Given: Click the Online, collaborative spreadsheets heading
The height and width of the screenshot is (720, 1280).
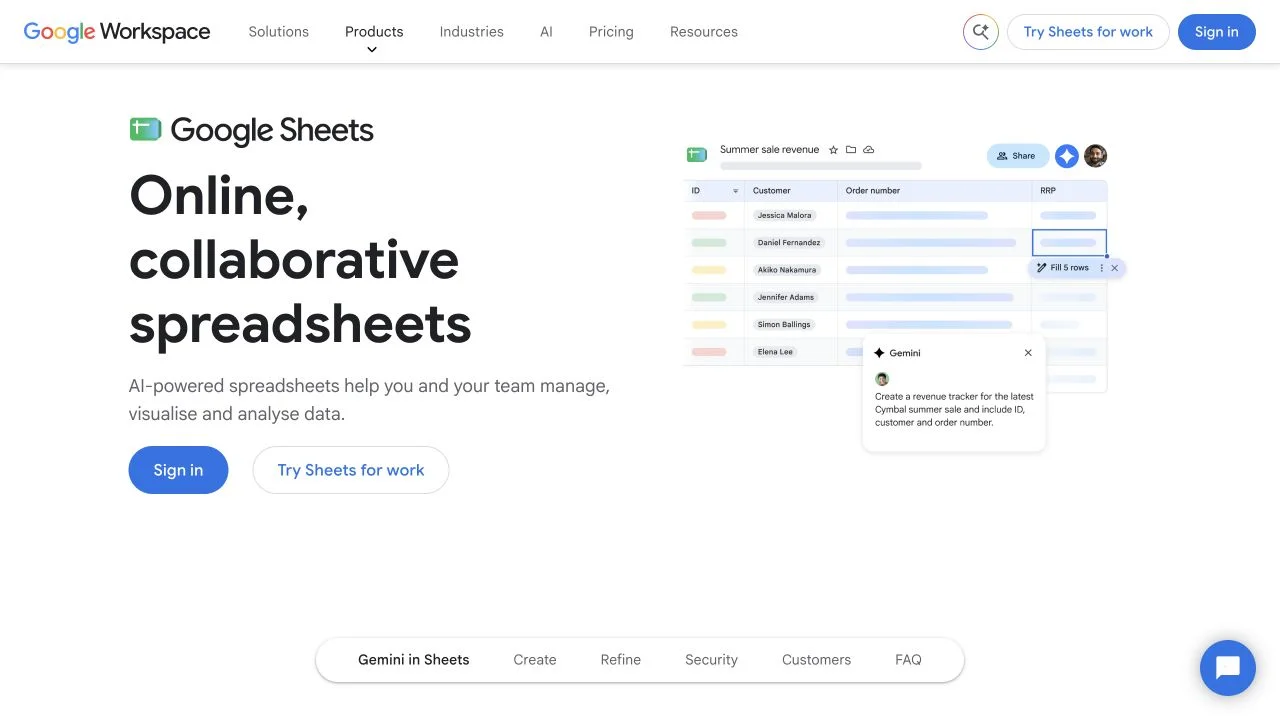Looking at the screenshot, I should click(300, 260).
